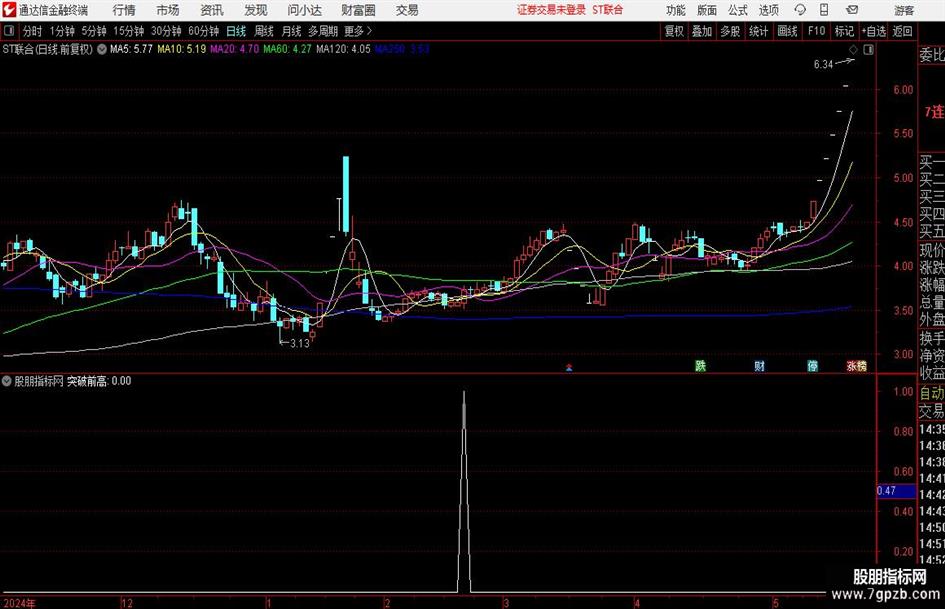Click MA120: 4.05 indicator value

(343, 49)
